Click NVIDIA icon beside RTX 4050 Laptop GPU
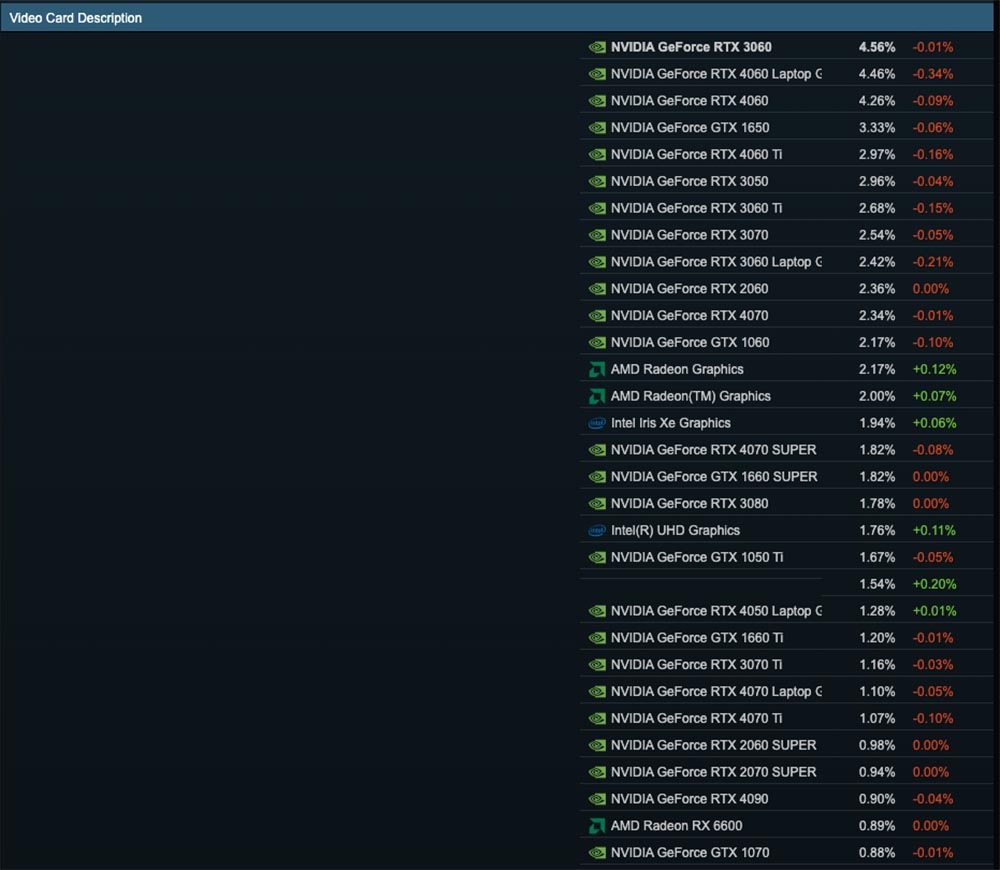The image size is (1000, 870). (x=597, y=611)
